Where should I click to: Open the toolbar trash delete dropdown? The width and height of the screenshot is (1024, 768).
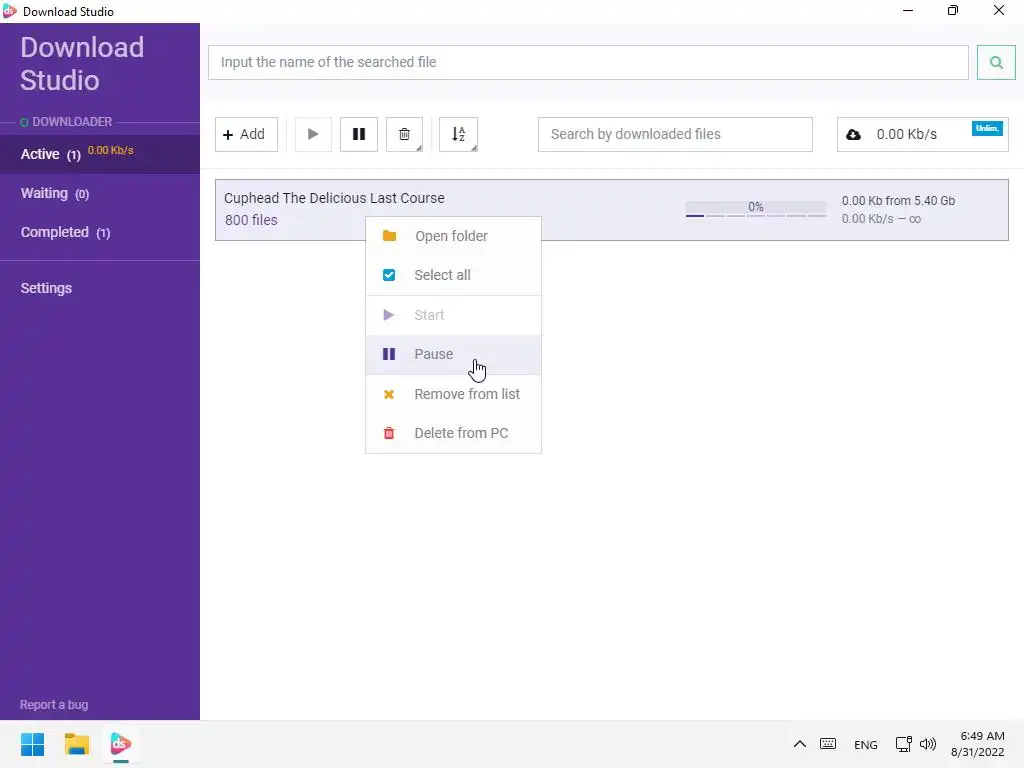(x=404, y=134)
